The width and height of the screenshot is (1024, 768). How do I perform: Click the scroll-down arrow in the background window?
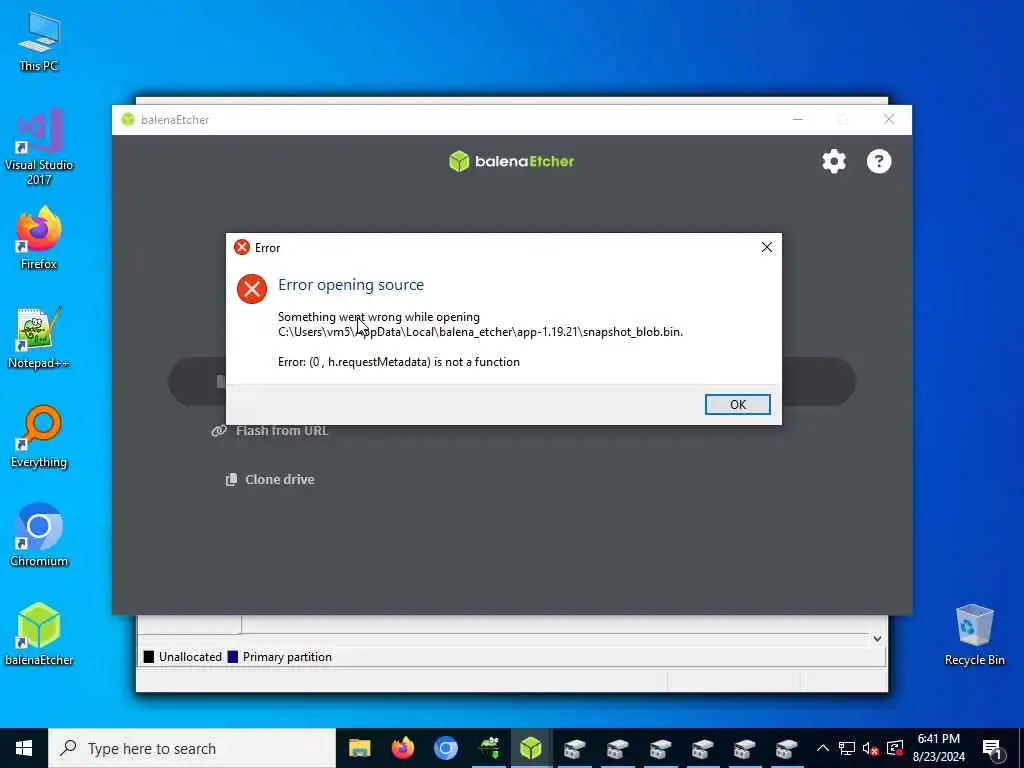click(x=877, y=639)
